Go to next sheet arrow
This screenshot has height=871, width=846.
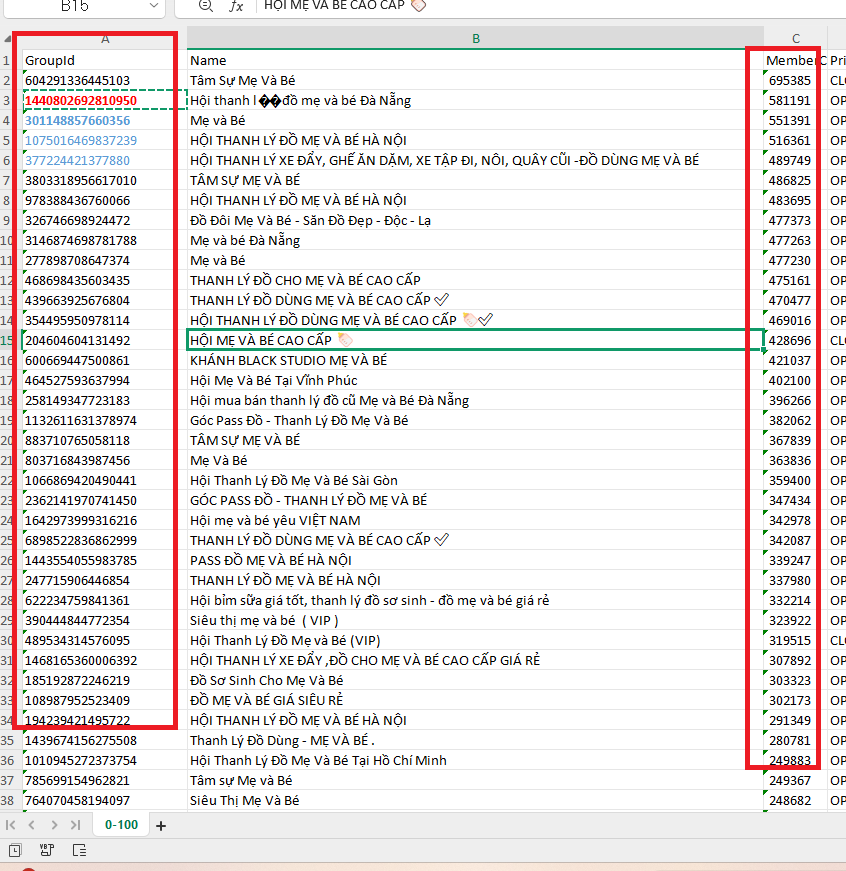coord(54,825)
